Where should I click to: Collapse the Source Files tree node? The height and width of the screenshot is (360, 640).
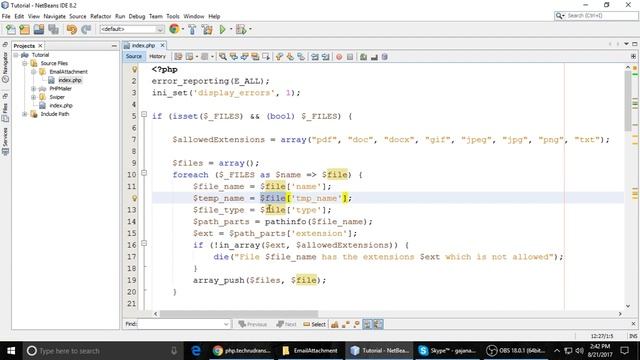click(25, 63)
